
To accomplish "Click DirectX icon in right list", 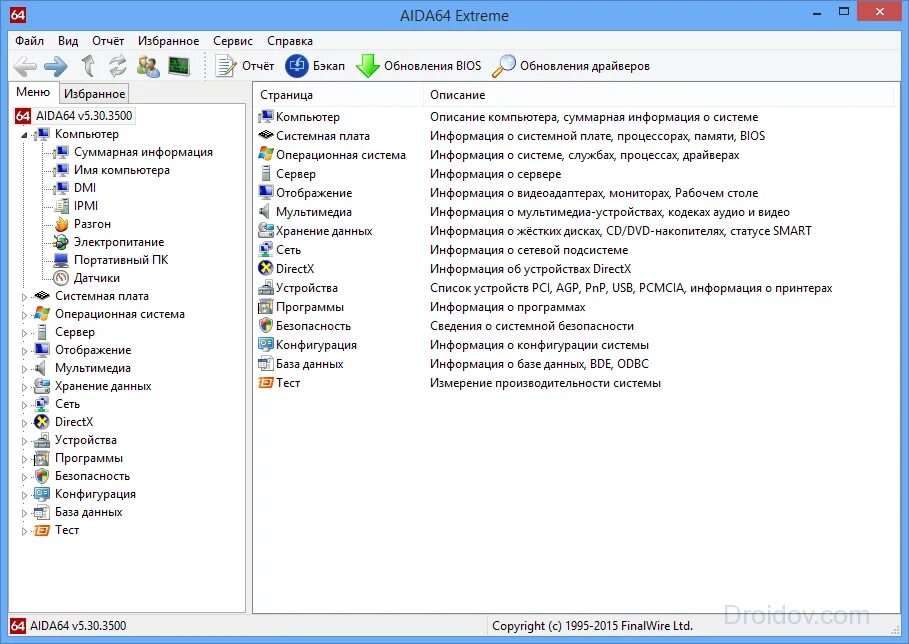I will (266, 268).
